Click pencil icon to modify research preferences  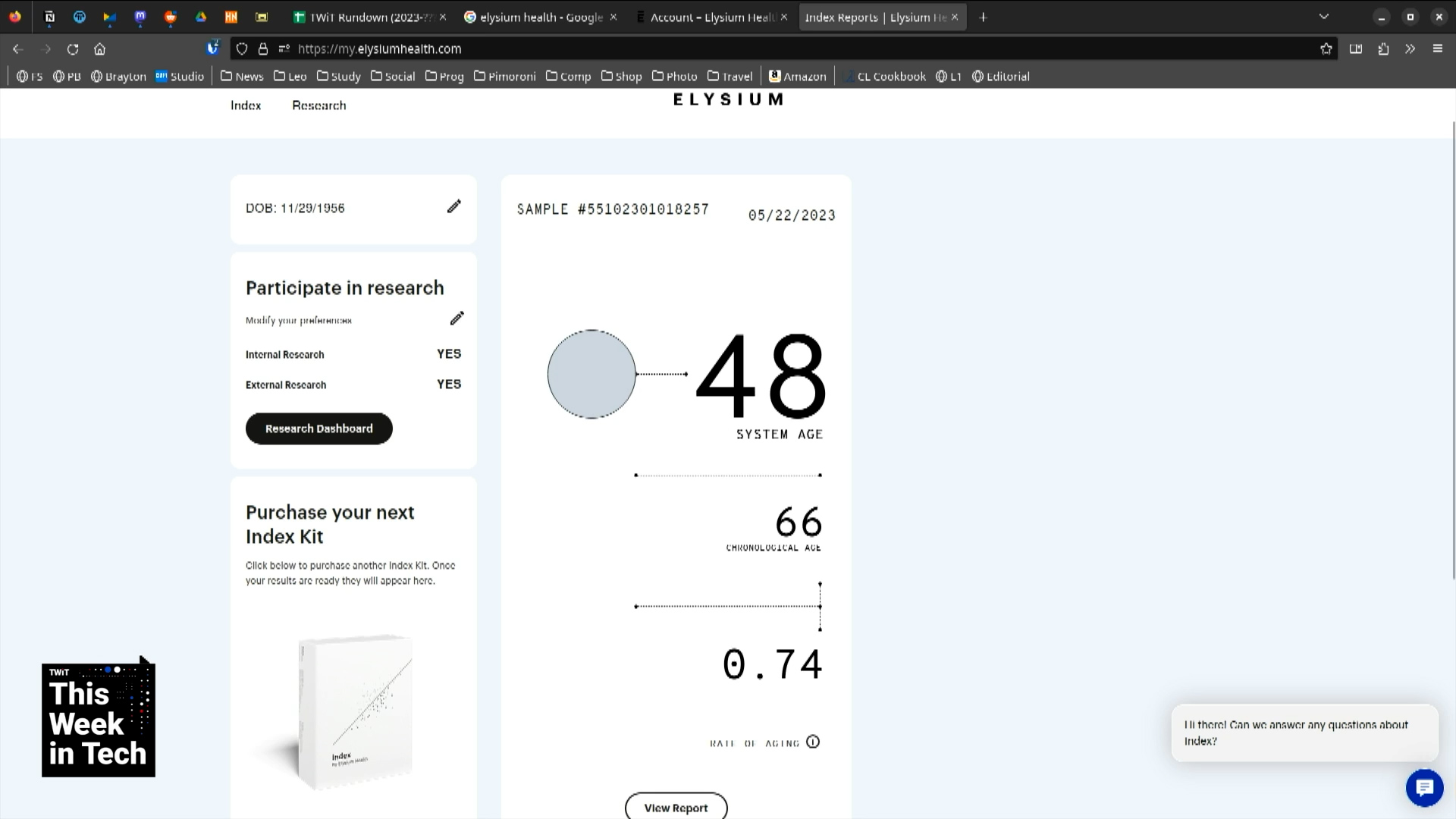(457, 318)
